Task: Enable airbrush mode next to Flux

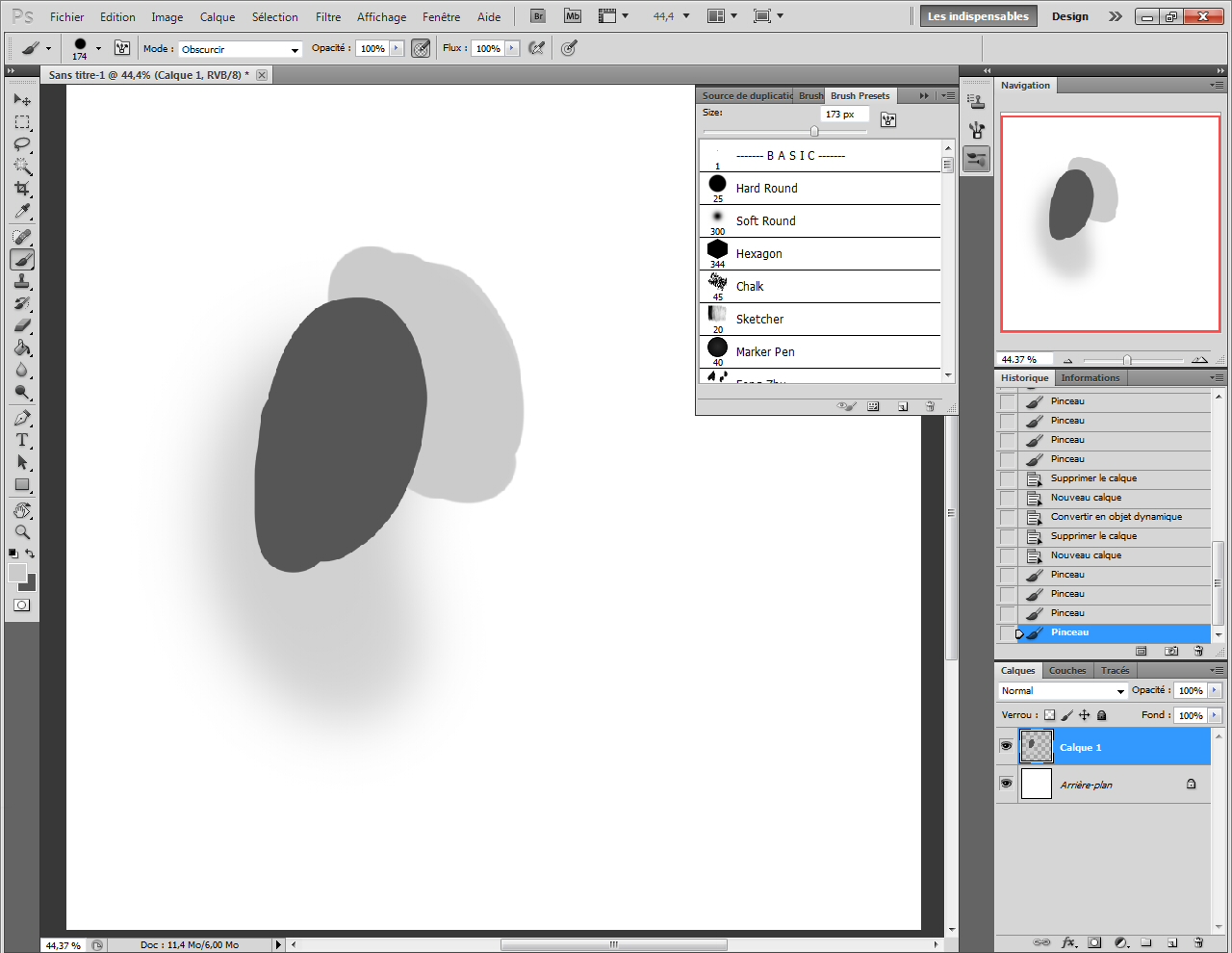Action: (x=537, y=48)
